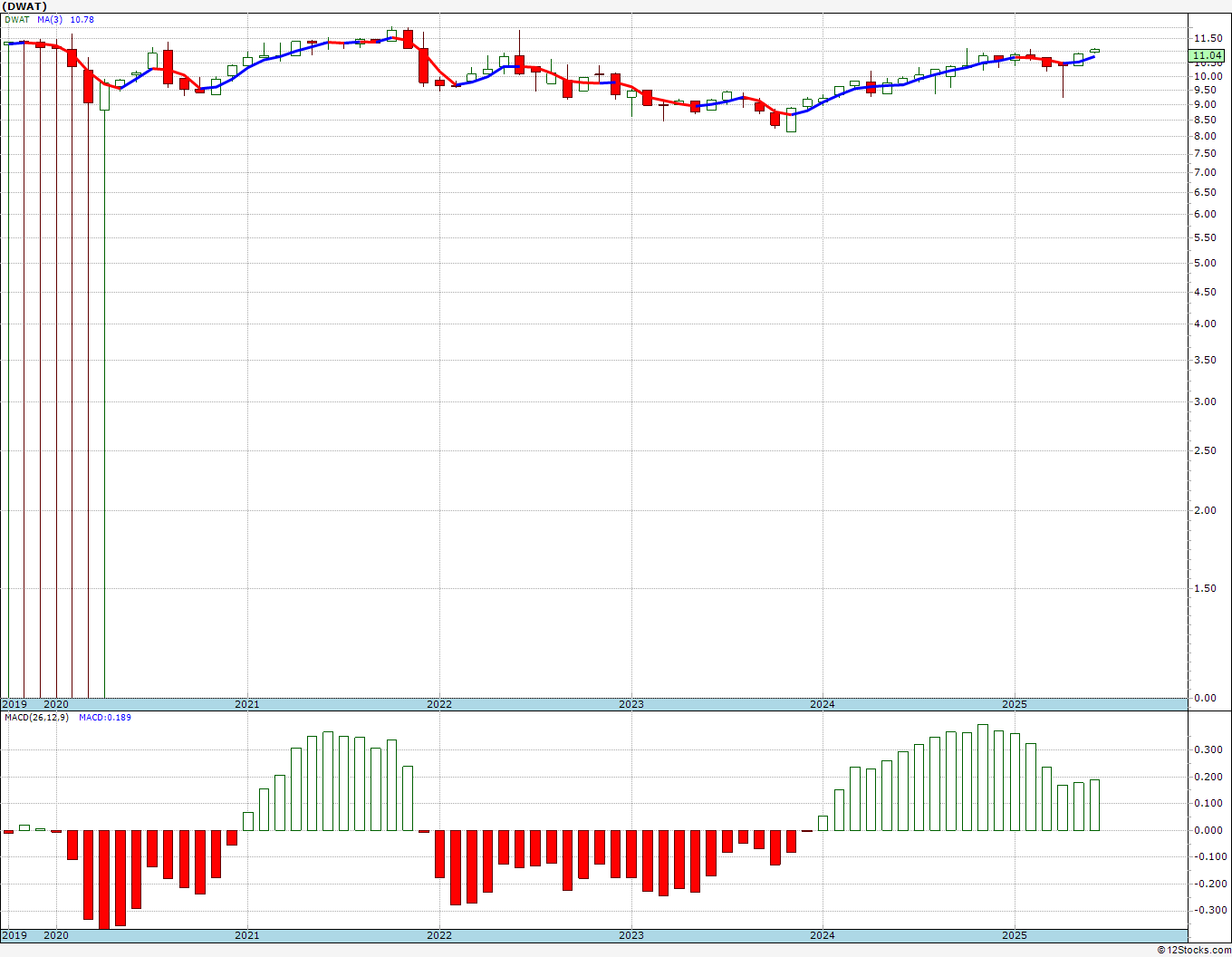
Task: Click 2021 on the MACD panel time axis
Action: click(x=247, y=935)
